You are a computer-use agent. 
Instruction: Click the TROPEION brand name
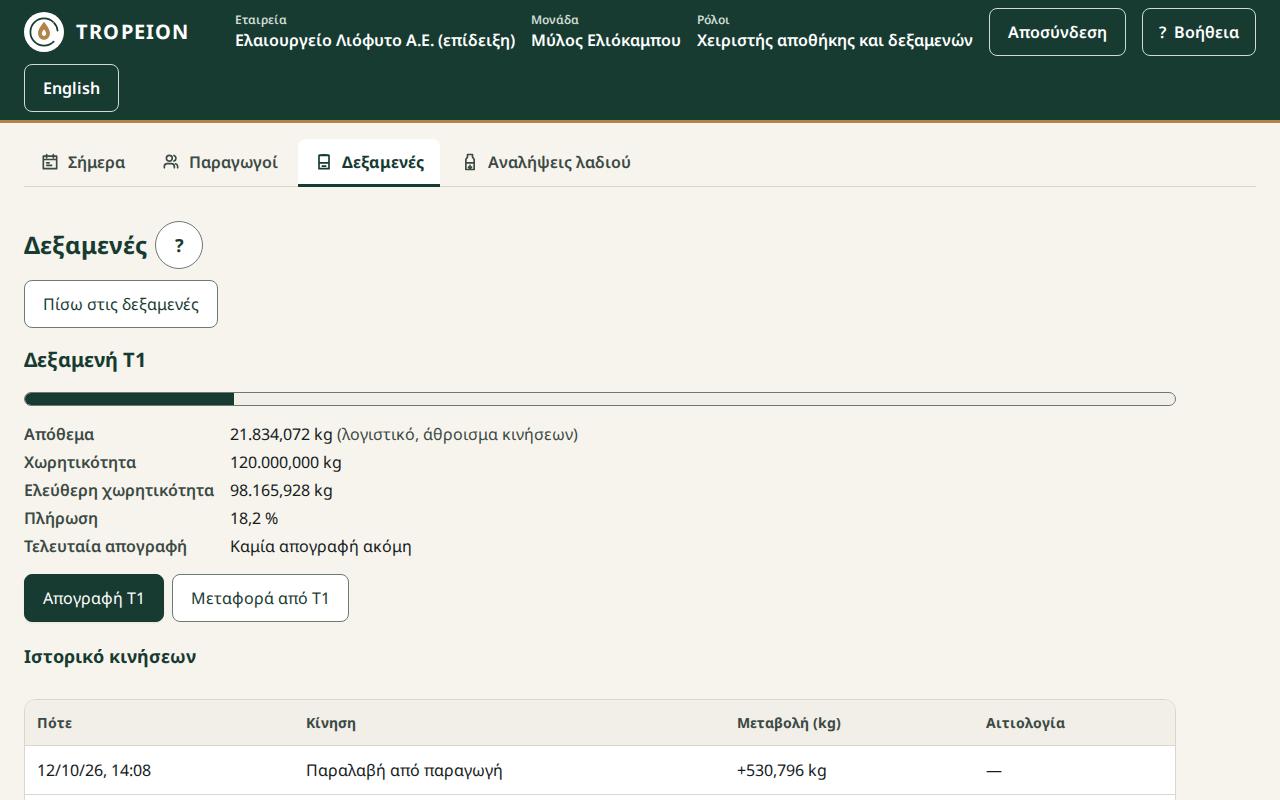click(x=132, y=32)
